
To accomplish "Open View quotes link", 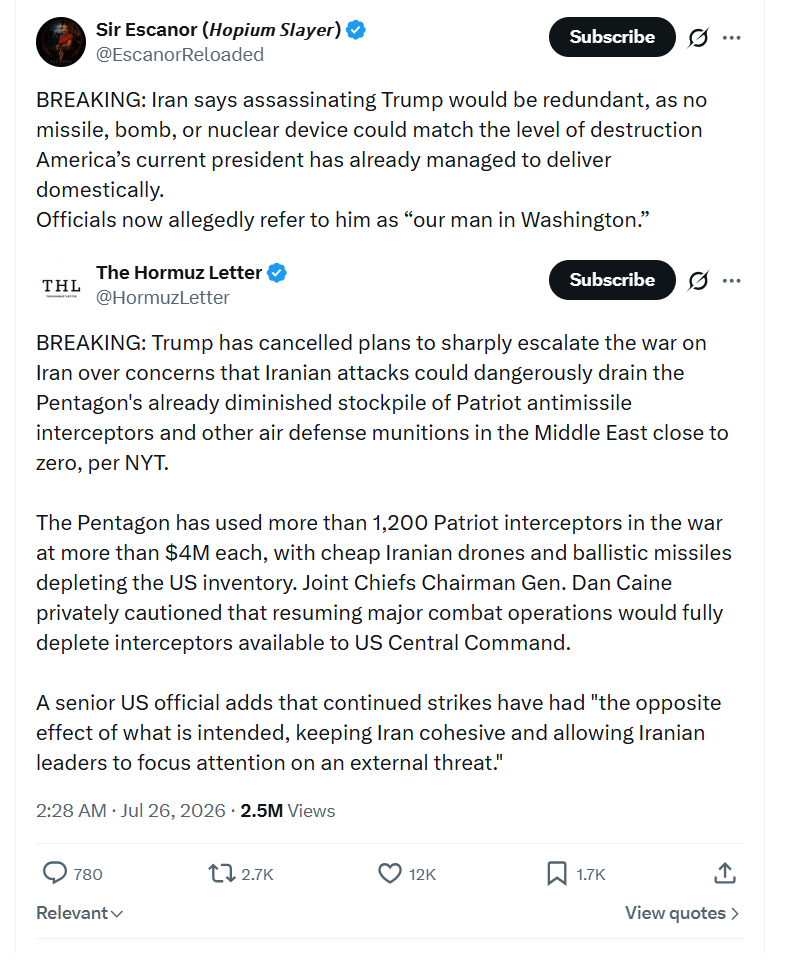I will tap(682, 913).
